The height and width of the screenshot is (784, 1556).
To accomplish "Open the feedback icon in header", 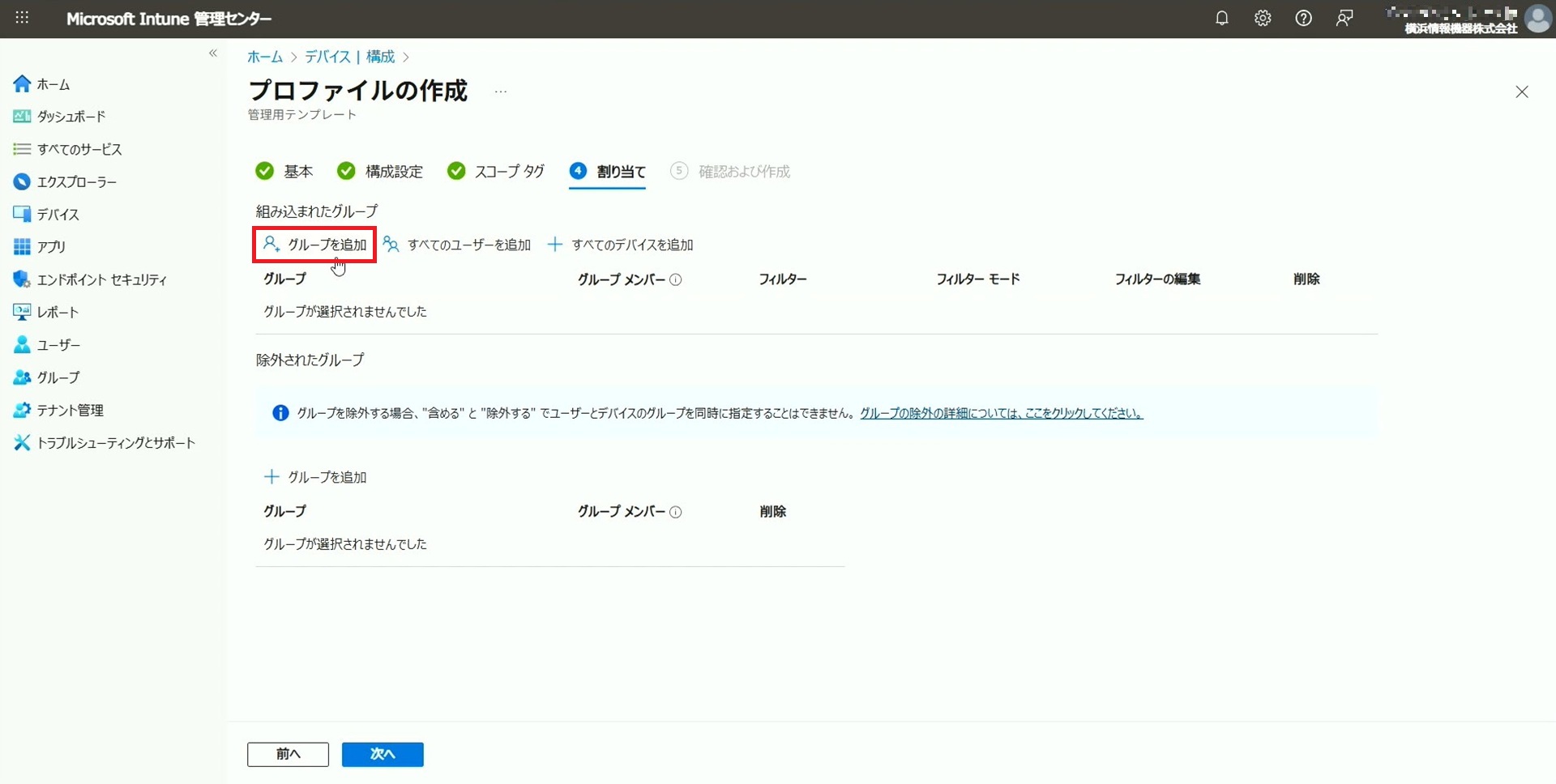I will pos(1344,19).
